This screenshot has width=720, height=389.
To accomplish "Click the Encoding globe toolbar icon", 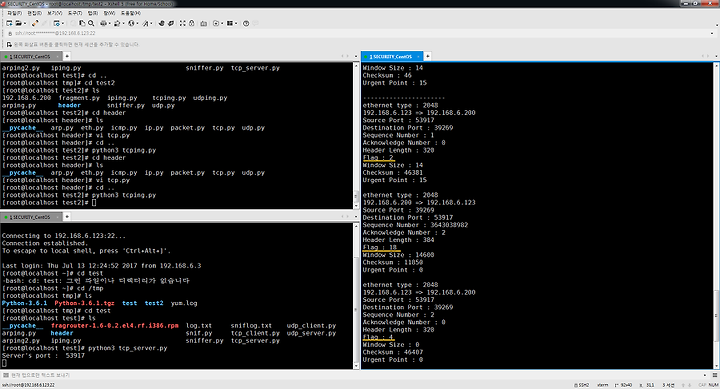I will tap(131, 23).
